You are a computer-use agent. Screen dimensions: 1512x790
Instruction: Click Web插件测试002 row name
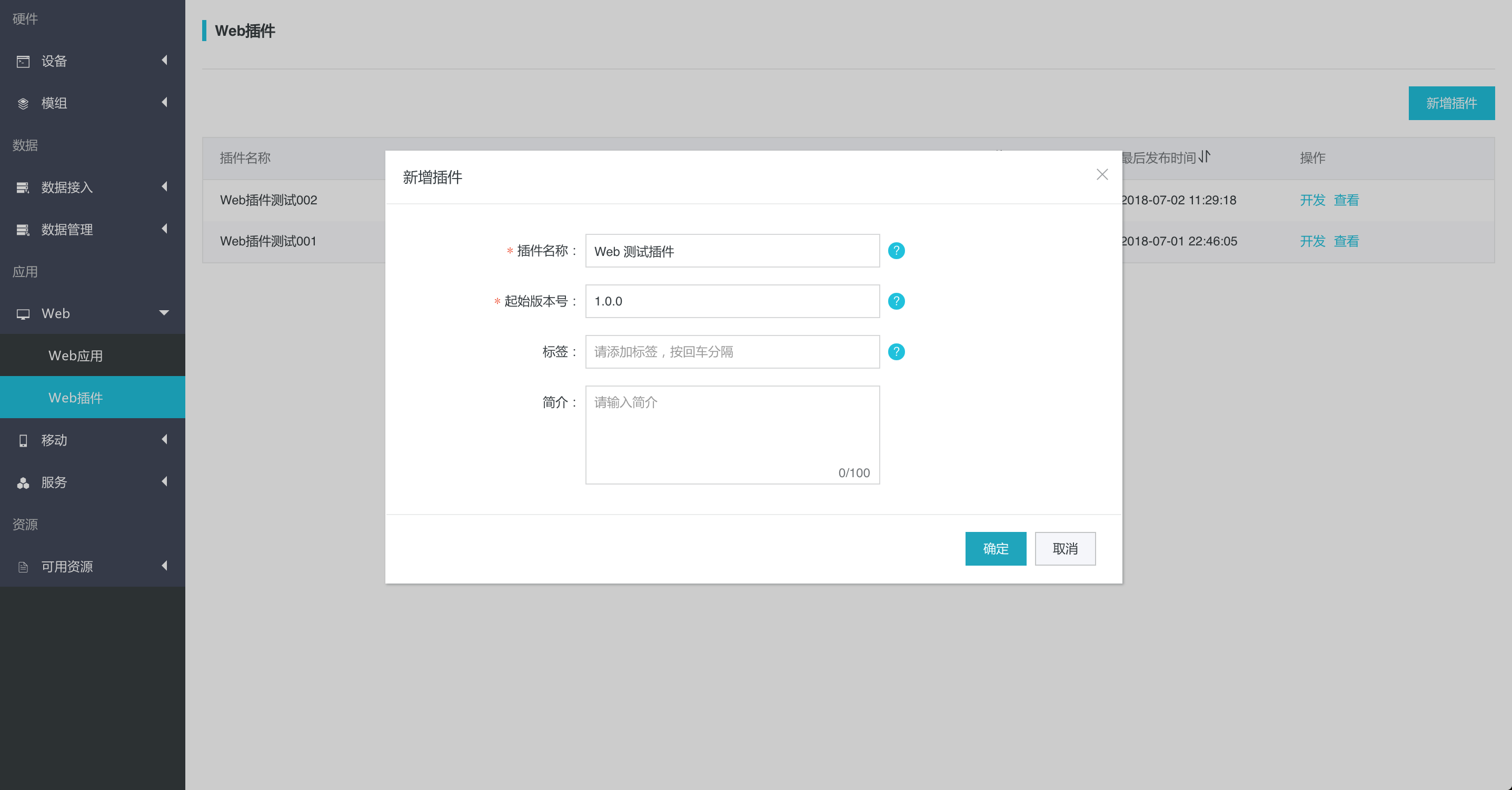click(268, 200)
